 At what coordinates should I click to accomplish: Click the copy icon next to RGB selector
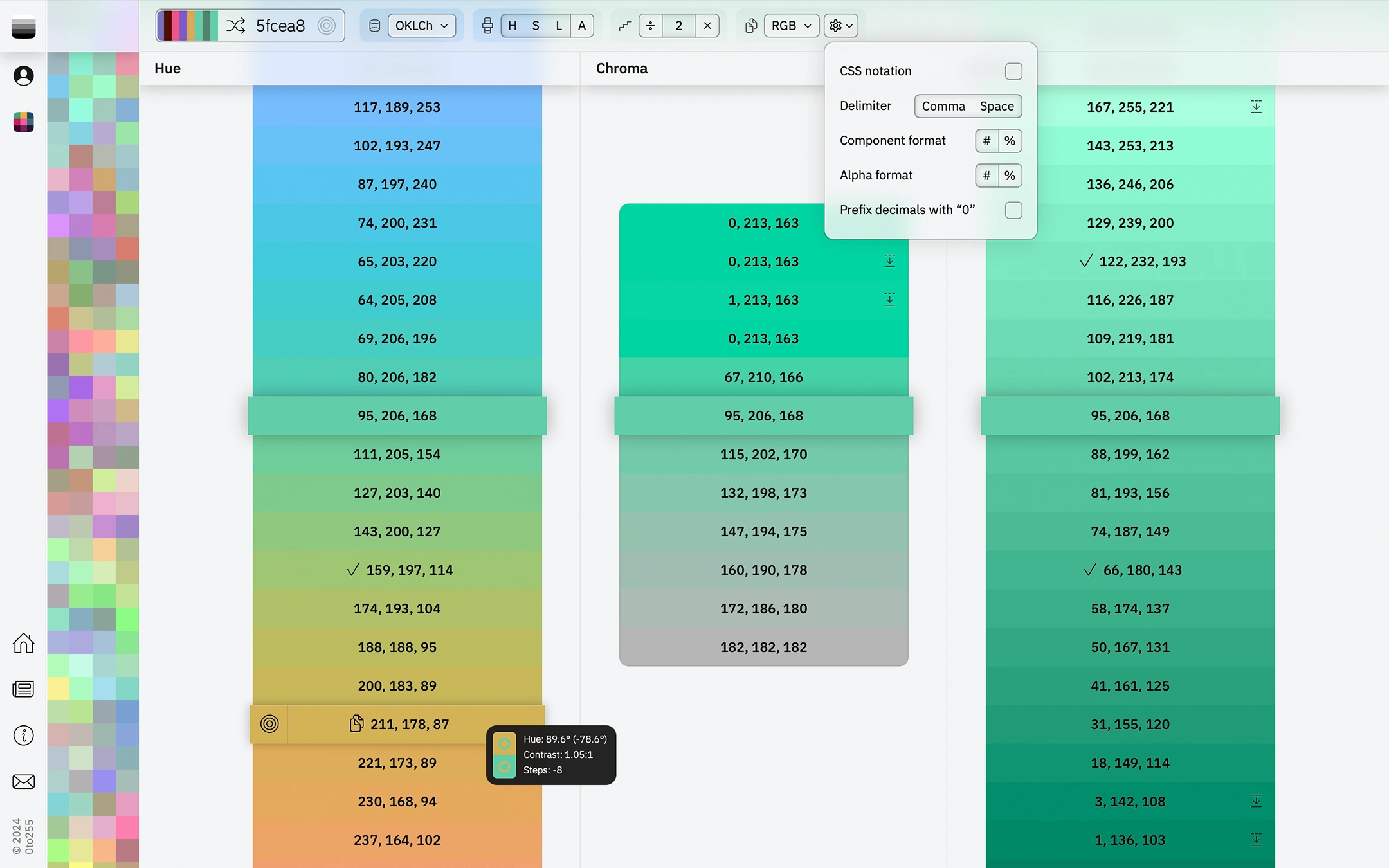click(750, 26)
